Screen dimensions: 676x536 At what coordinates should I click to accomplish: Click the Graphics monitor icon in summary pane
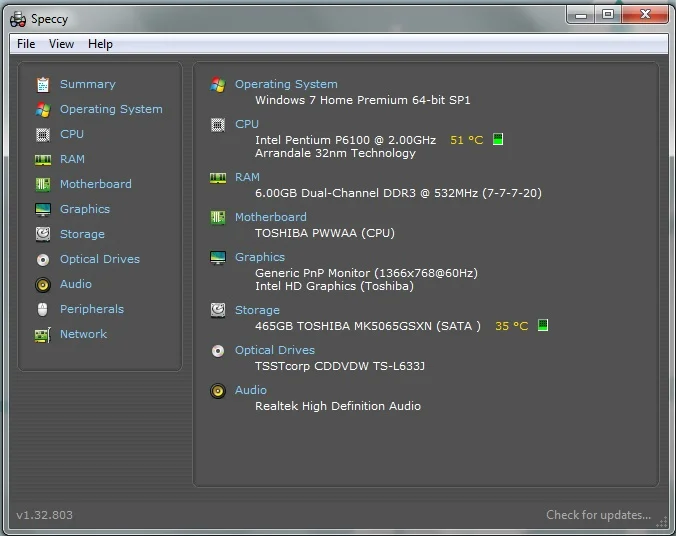pos(218,257)
